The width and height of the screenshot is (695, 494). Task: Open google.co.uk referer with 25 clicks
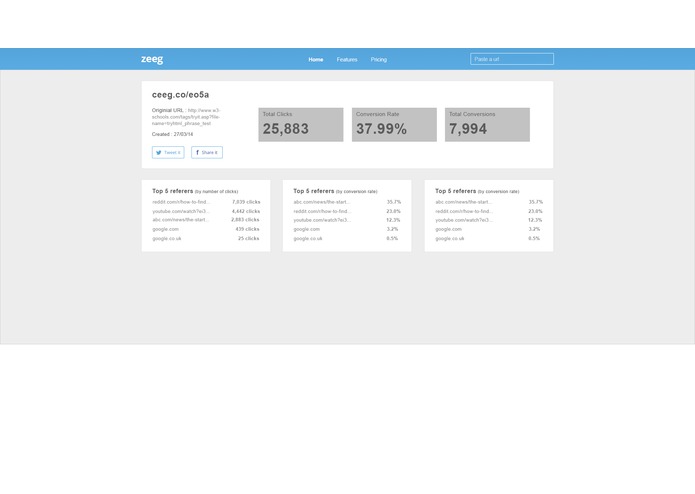tap(167, 238)
